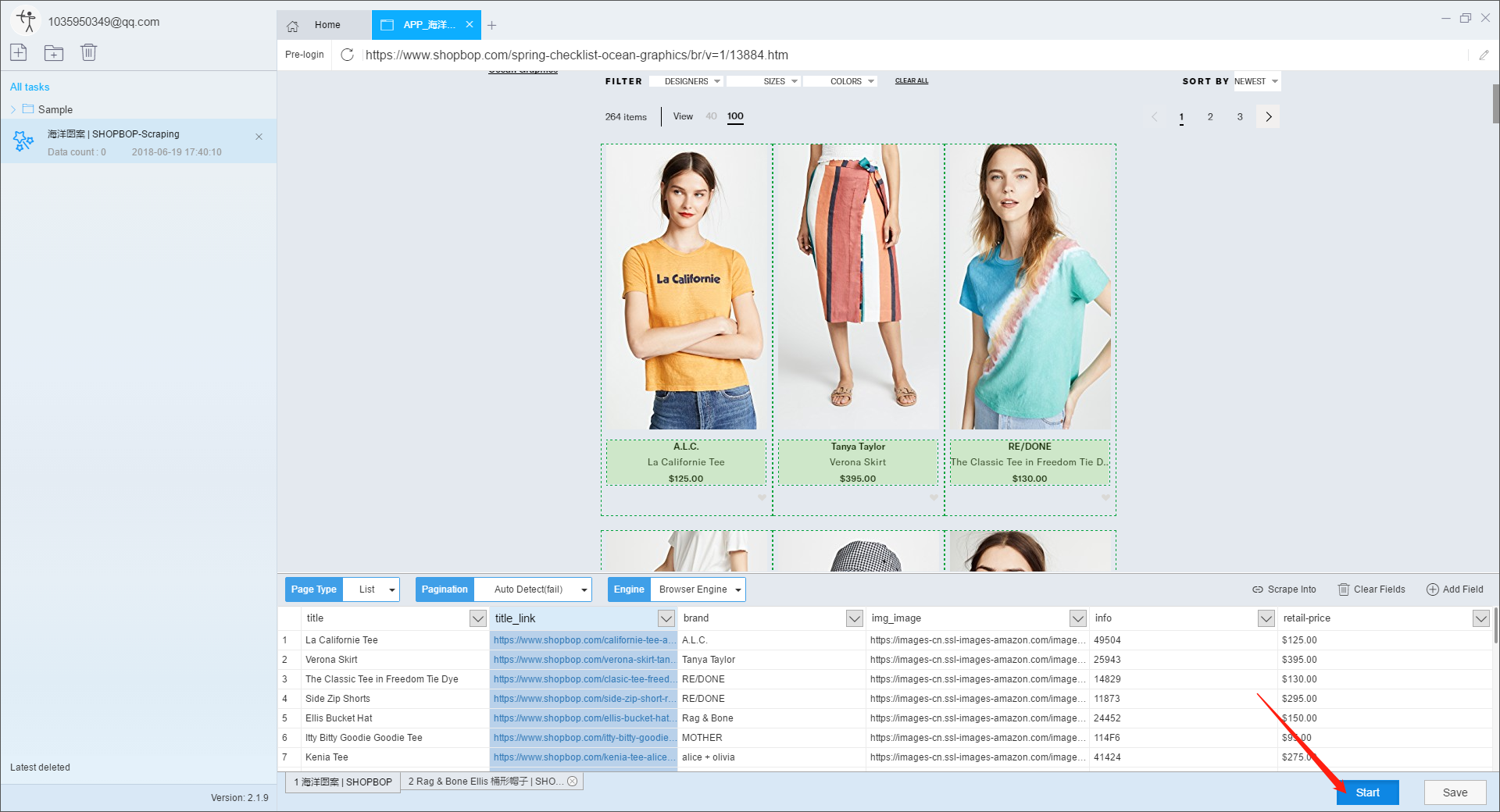Click the 114F6 info cell
The width and height of the screenshot is (1500, 812).
click(1183, 738)
